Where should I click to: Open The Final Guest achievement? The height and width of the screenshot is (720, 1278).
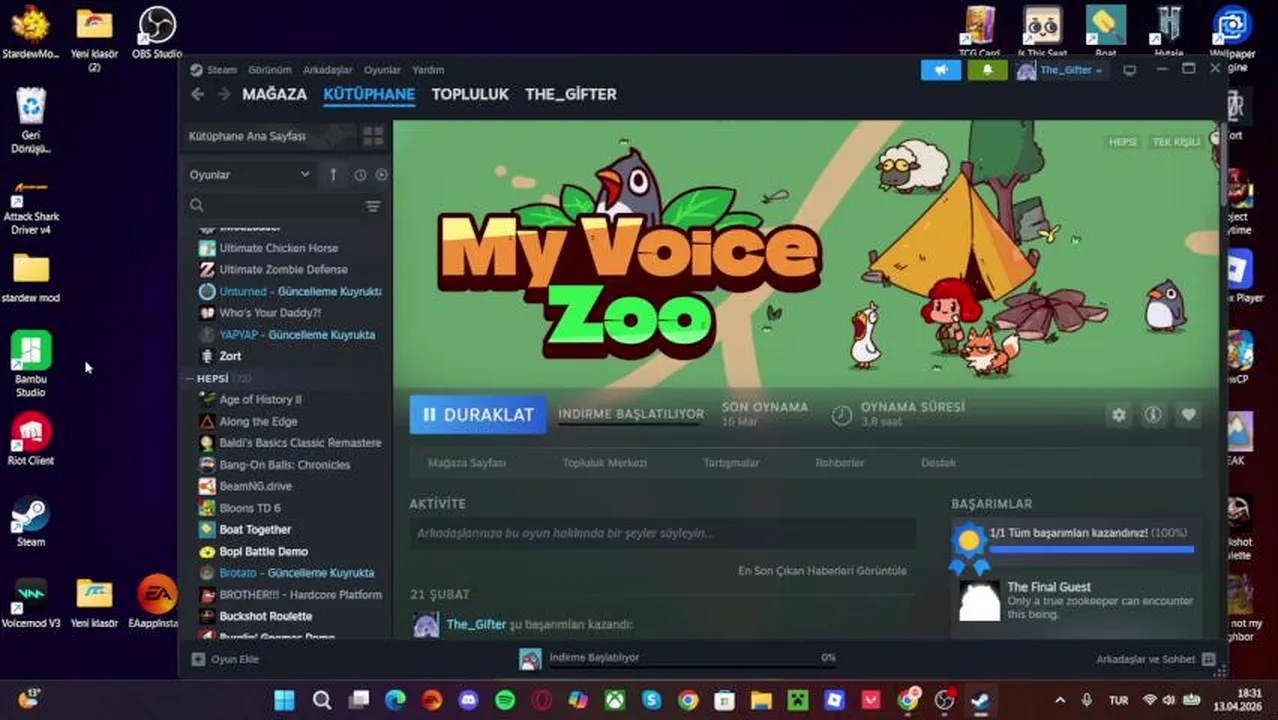pyautogui.click(x=1078, y=600)
